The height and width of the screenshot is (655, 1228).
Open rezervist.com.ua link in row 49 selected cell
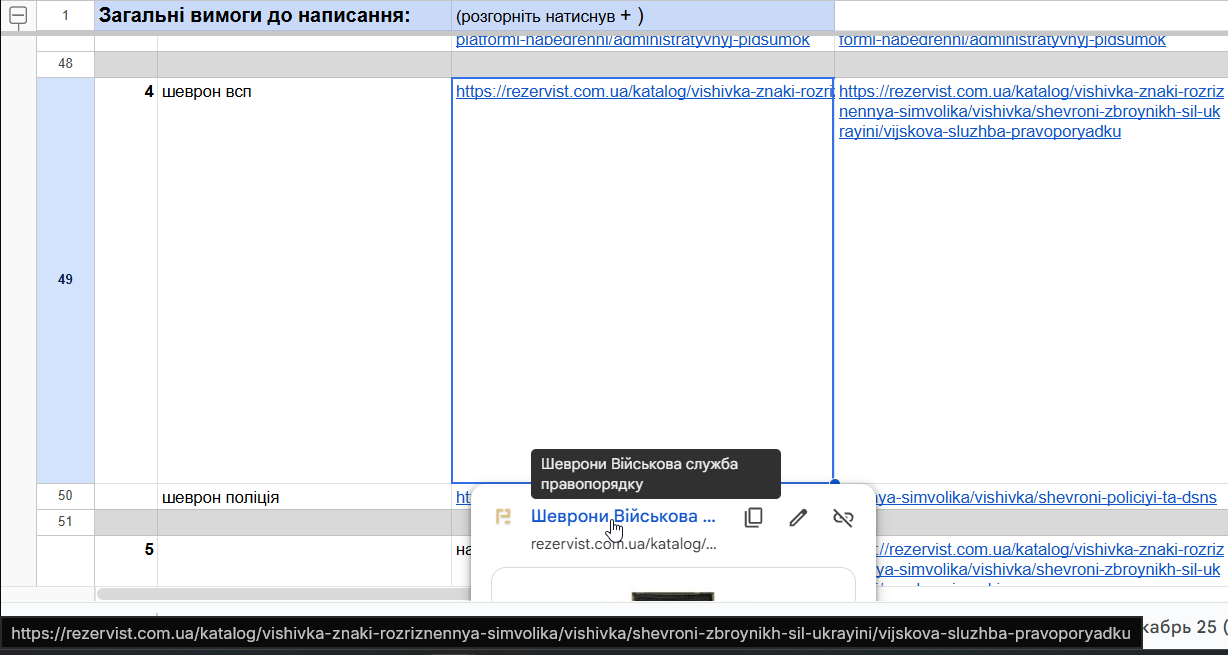(x=644, y=91)
